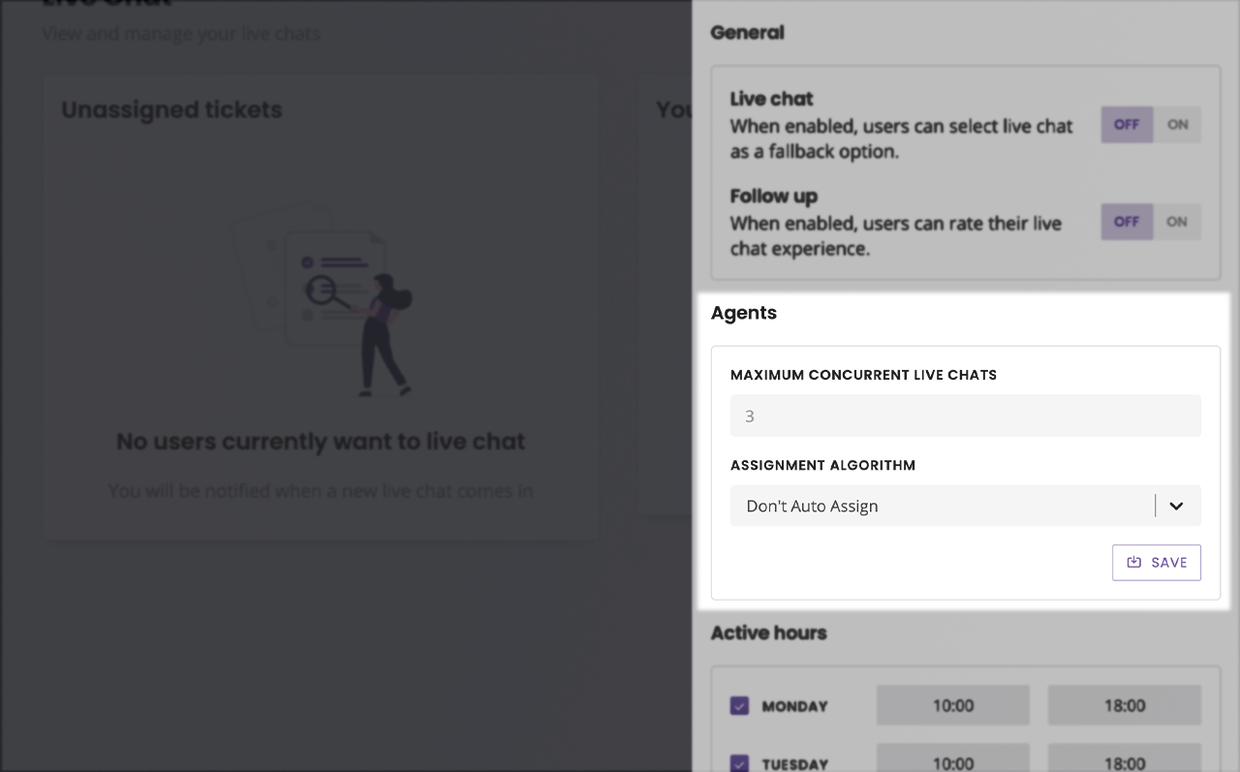Expand dropdown chevron beside Don't Auto Assign

coord(1176,506)
